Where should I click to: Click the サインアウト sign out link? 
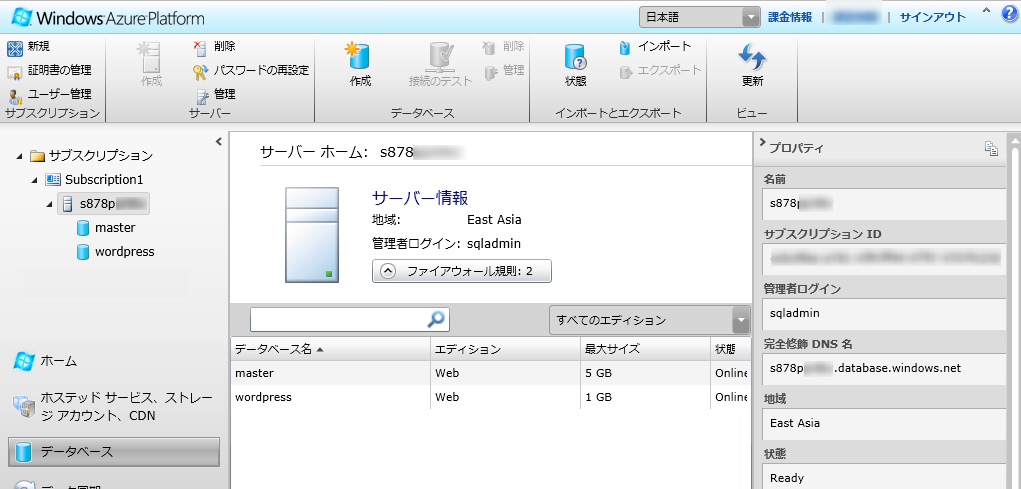[932, 18]
